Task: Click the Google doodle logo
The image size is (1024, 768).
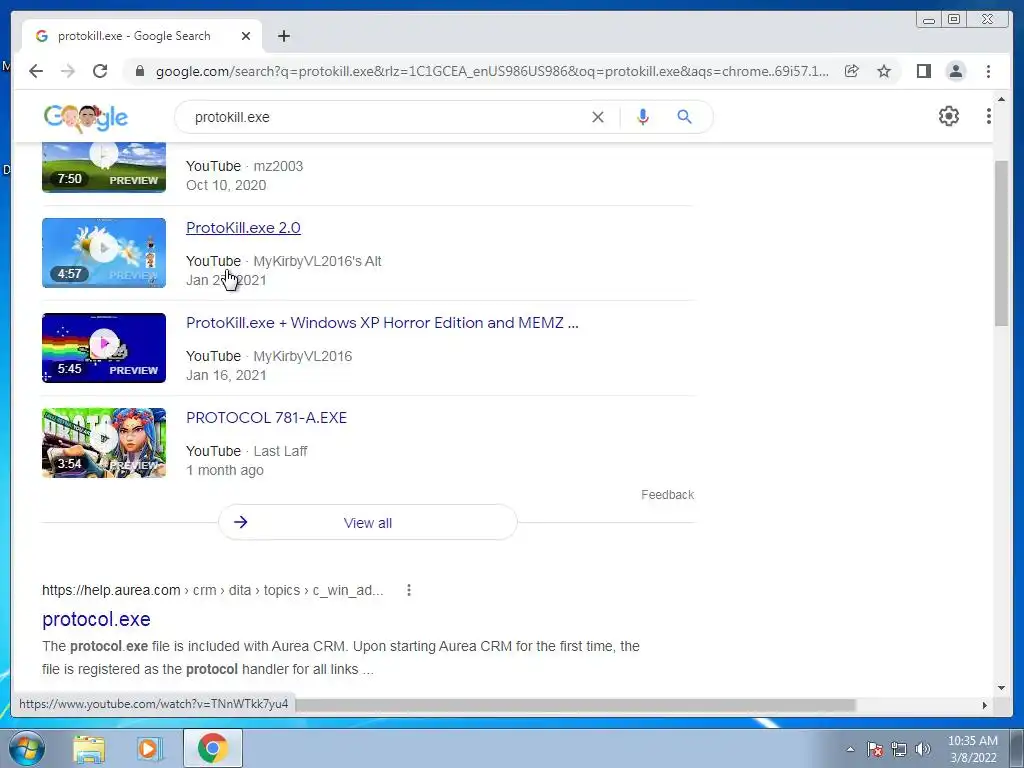Action: pos(86,117)
